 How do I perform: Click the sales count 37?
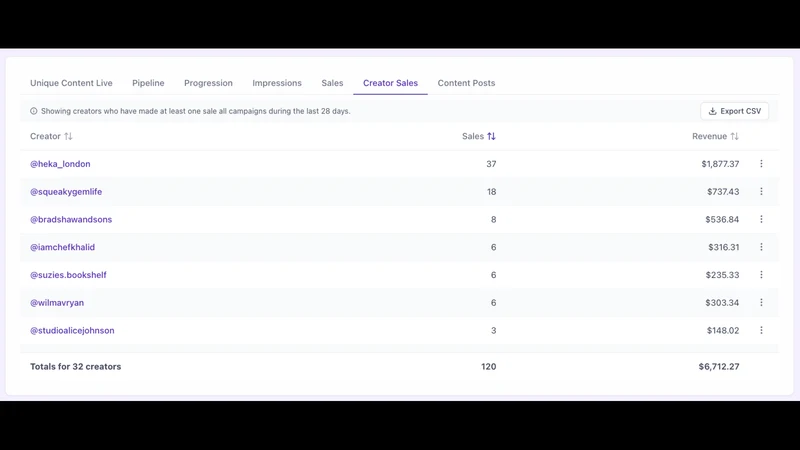491,164
